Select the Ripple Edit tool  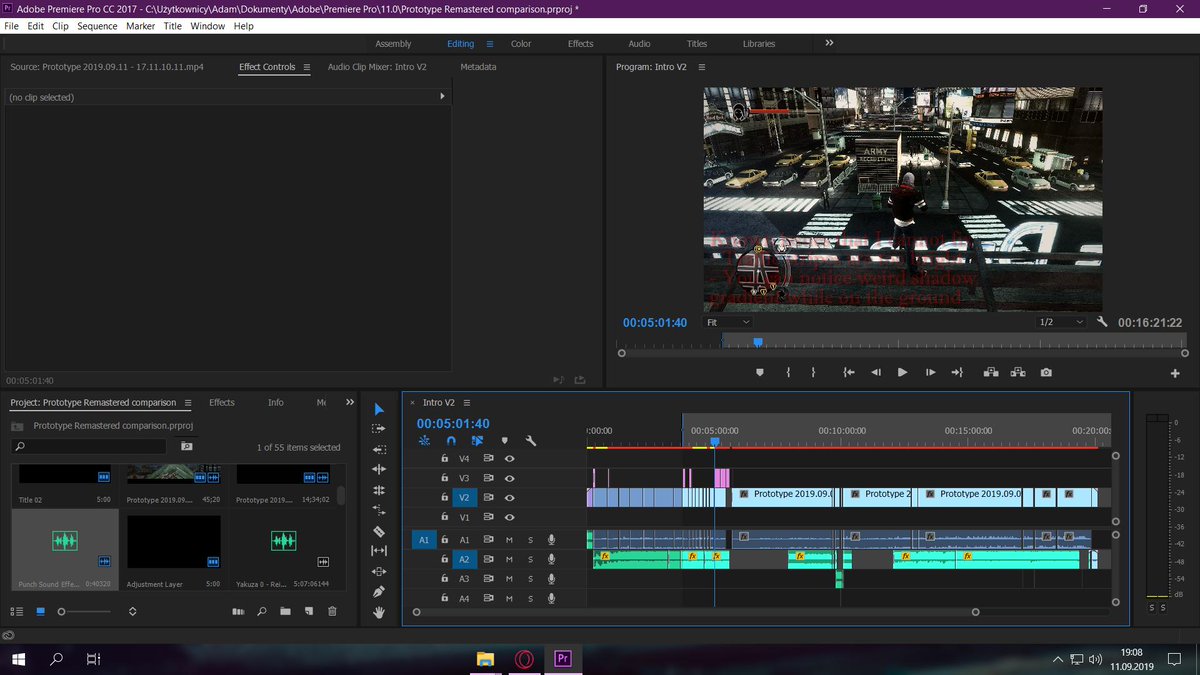pos(379,469)
